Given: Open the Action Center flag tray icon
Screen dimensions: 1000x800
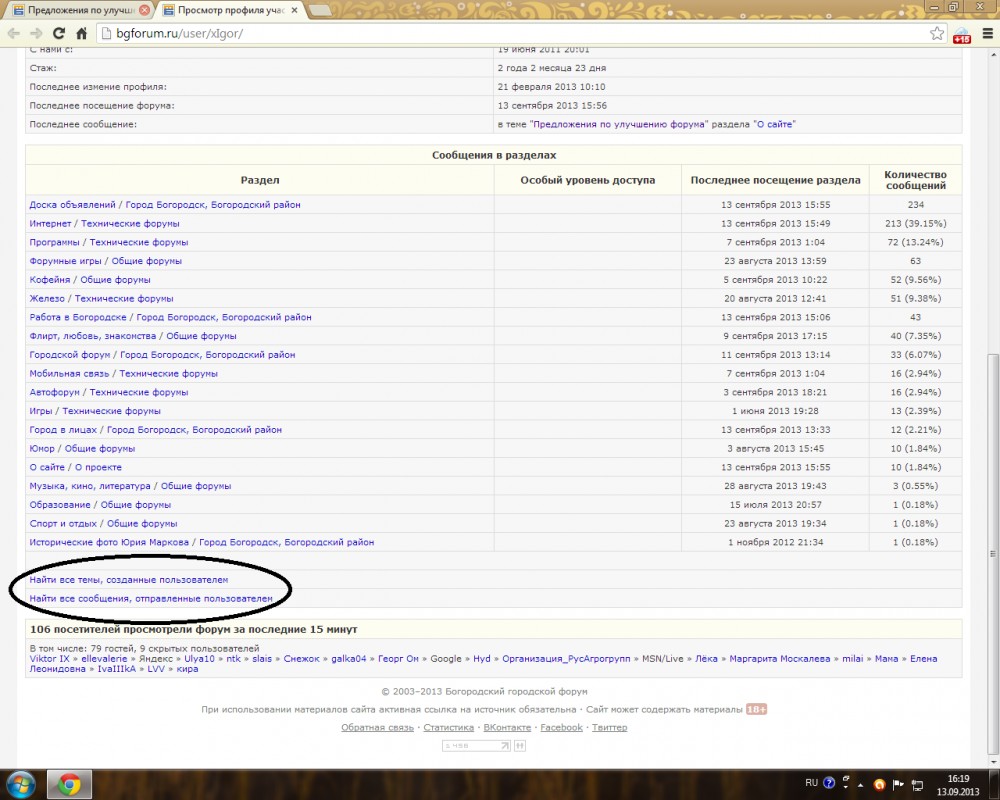Looking at the screenshot, I should [899, 784].
